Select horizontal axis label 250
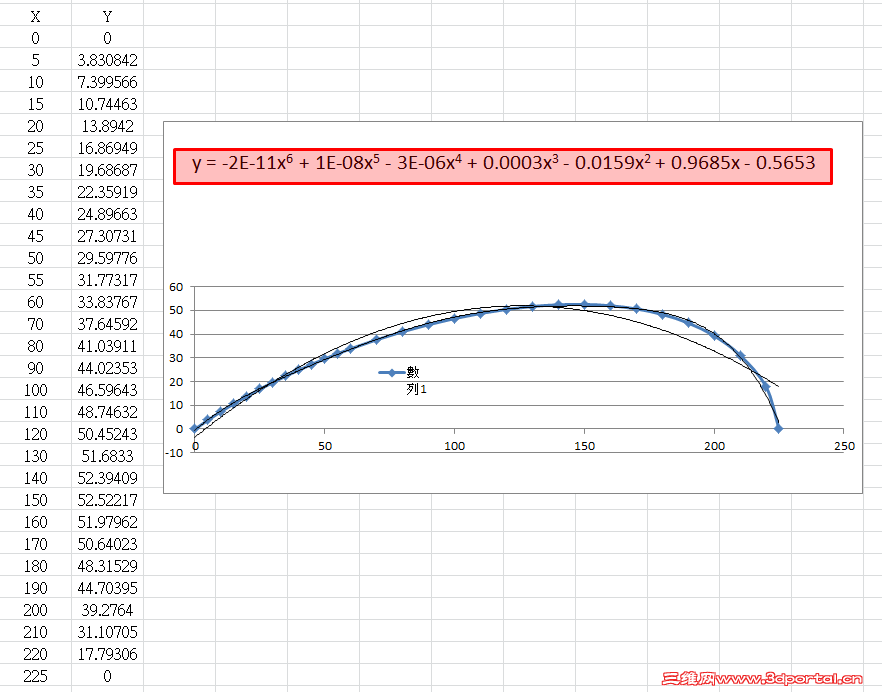Viewport: 882px width, 692px height. point(844,446)
